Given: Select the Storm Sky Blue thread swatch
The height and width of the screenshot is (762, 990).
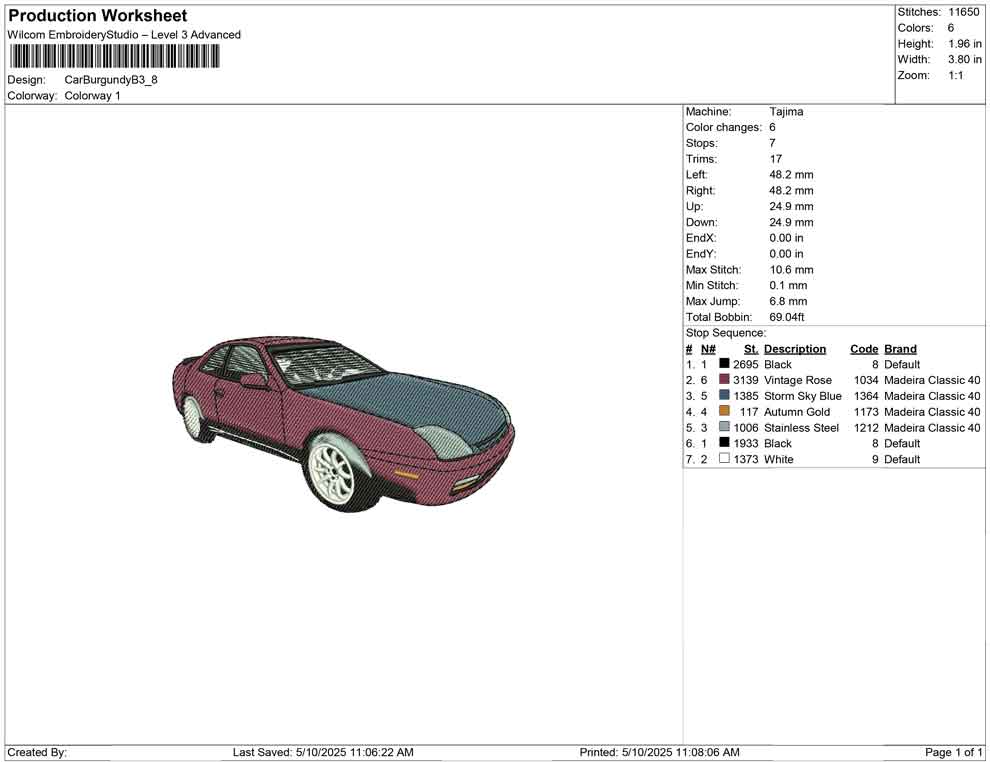Looking at the screenshot, I should 724,396.
